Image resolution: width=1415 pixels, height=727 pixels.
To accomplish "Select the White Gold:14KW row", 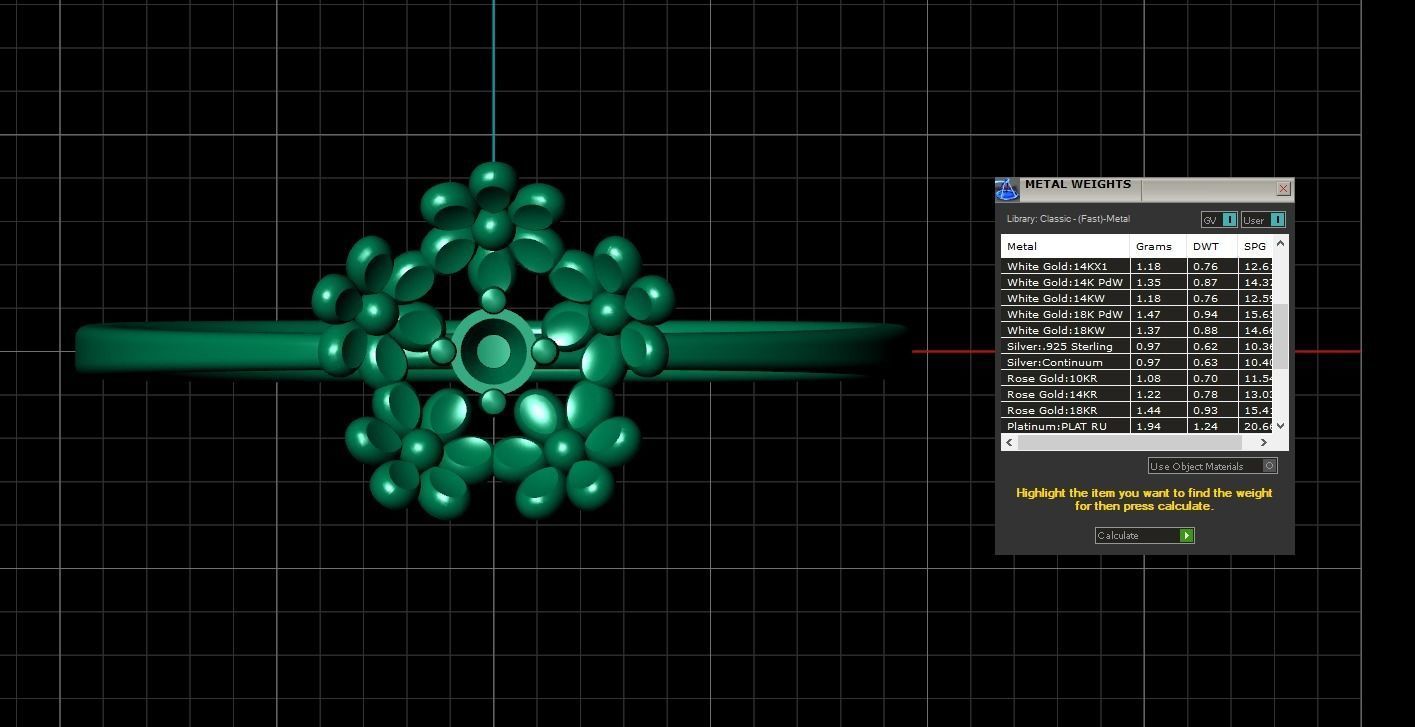I will [x=1137, y=298].
